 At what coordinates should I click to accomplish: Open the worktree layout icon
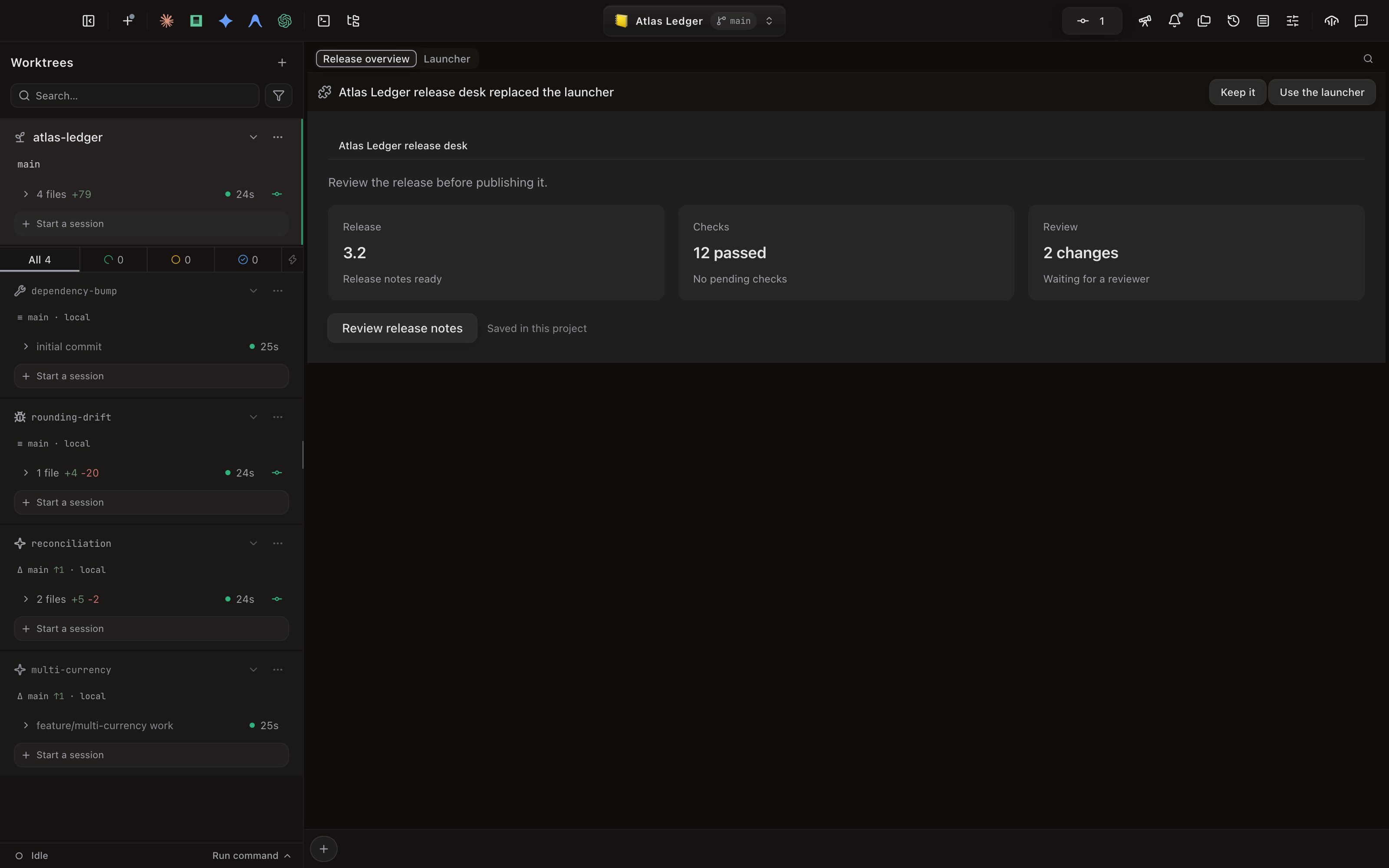(x=354, y=21)
